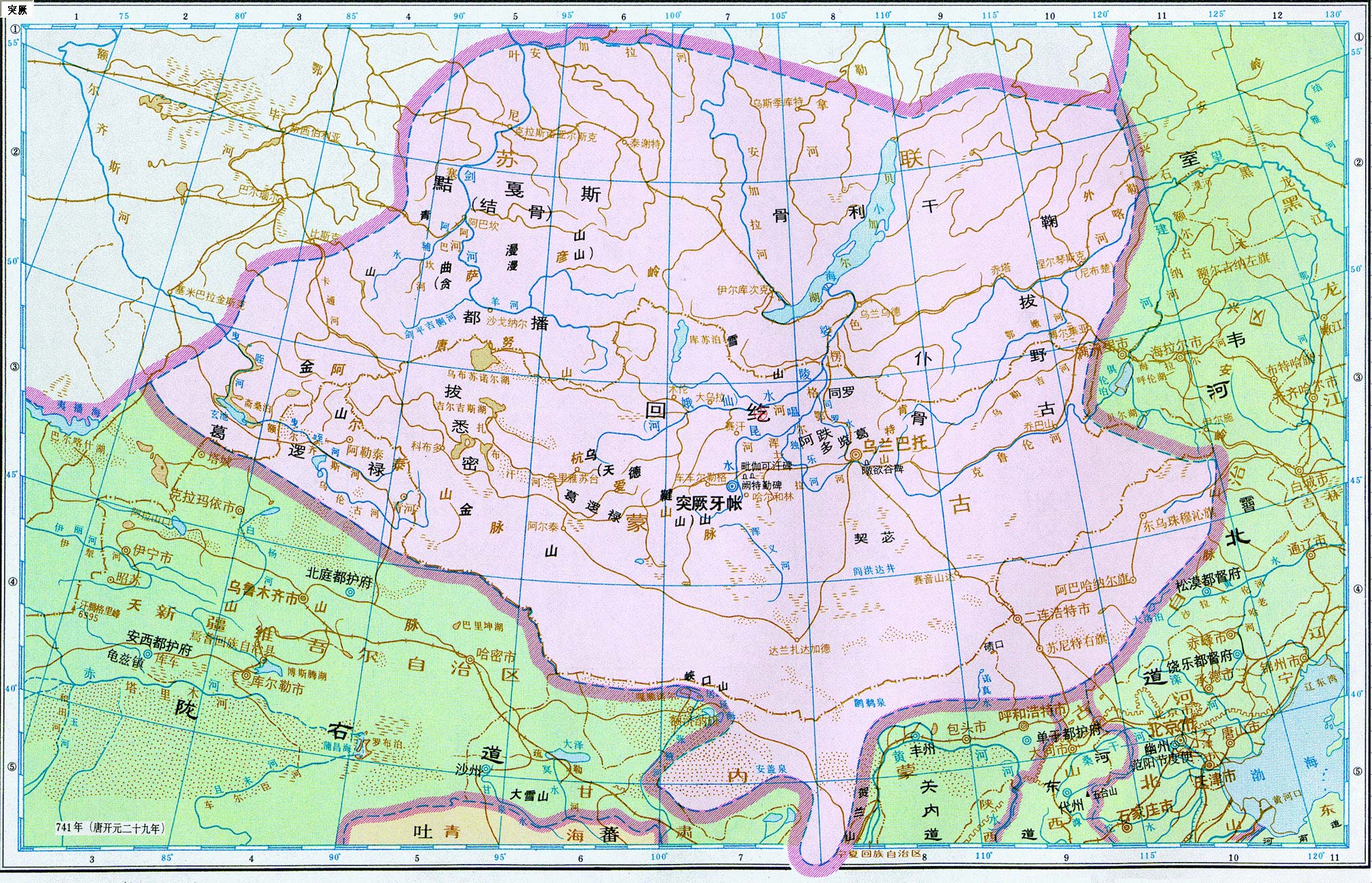Click the circled ① row marker top-left
1372x883 pixels.
tap(15, 30)
